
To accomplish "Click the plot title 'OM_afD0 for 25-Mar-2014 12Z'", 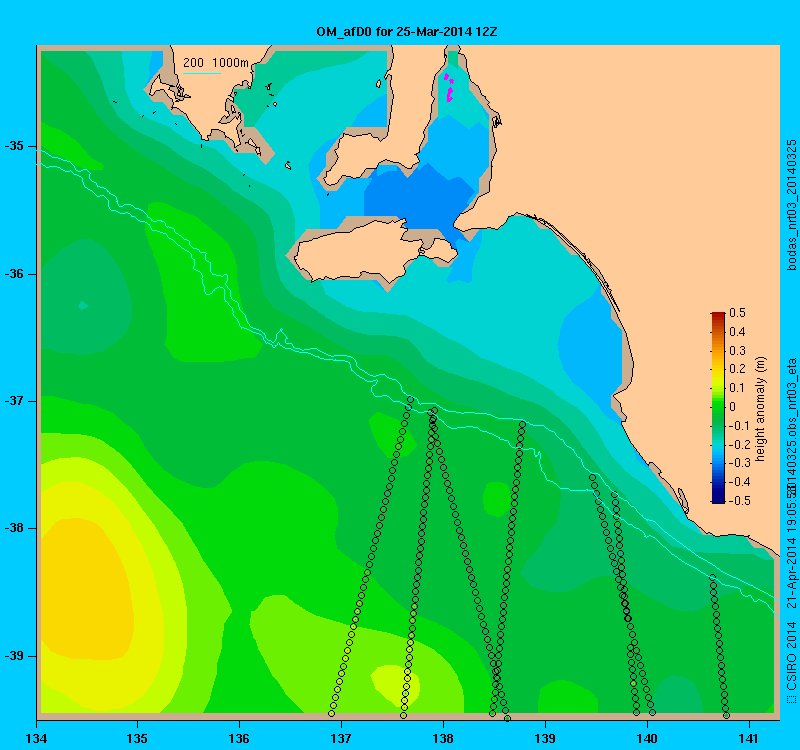I will (407, 32).
